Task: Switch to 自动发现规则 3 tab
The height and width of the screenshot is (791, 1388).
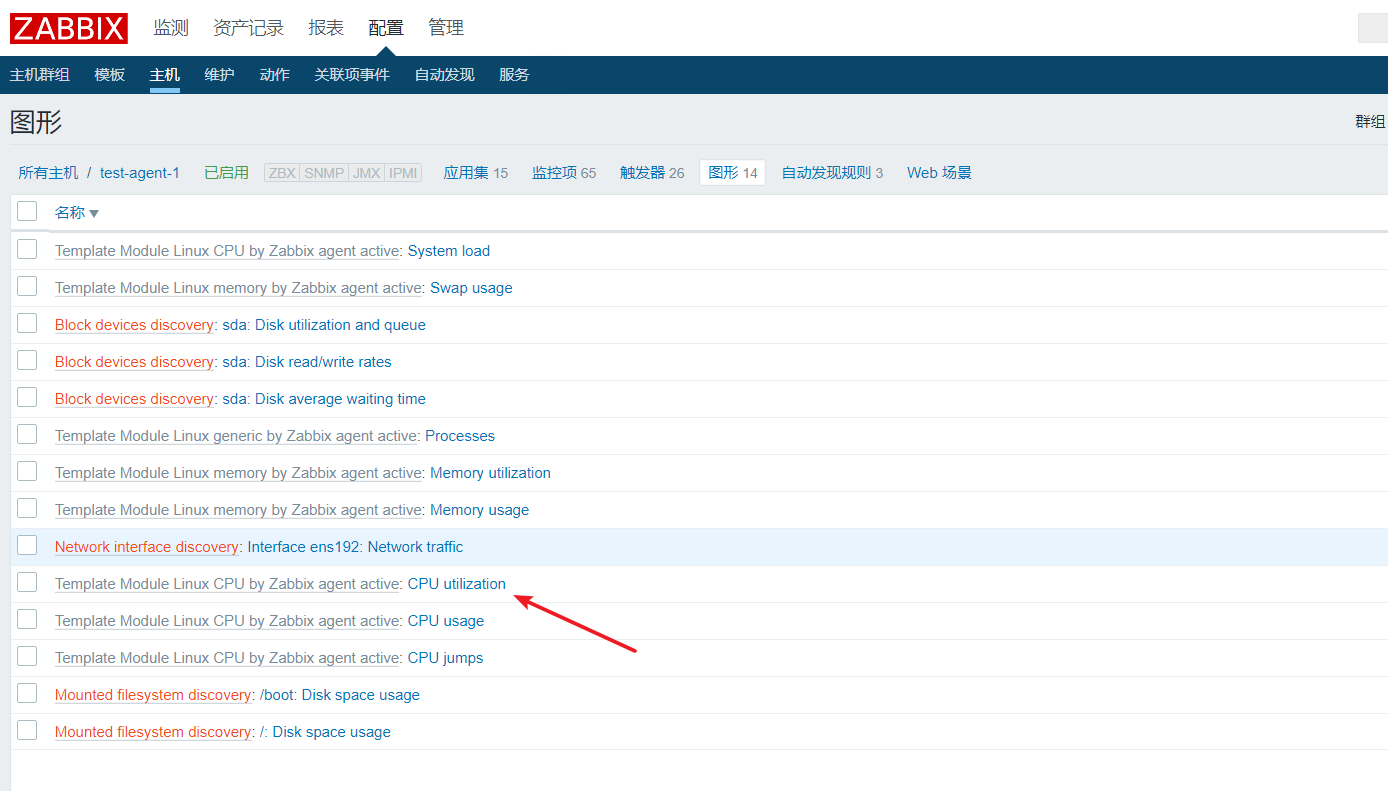Action: 832,173
